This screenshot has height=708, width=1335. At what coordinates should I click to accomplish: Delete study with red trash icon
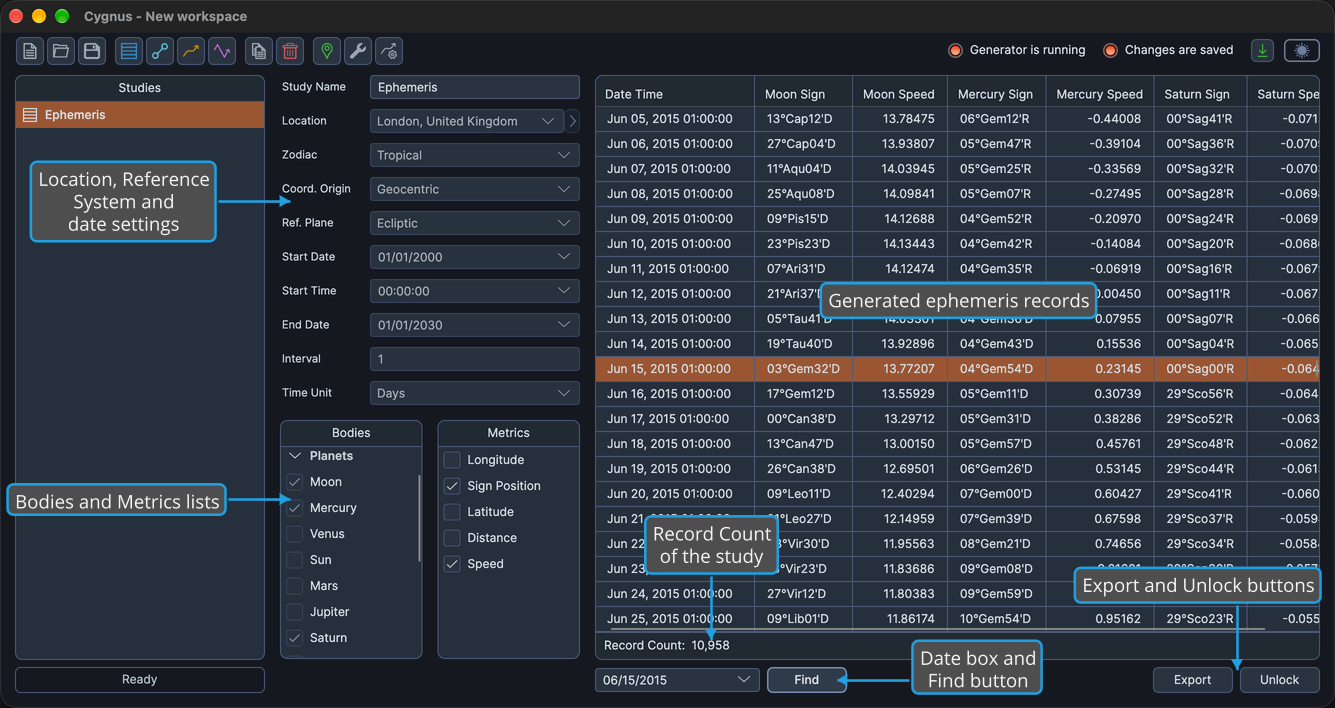point(290,51)
